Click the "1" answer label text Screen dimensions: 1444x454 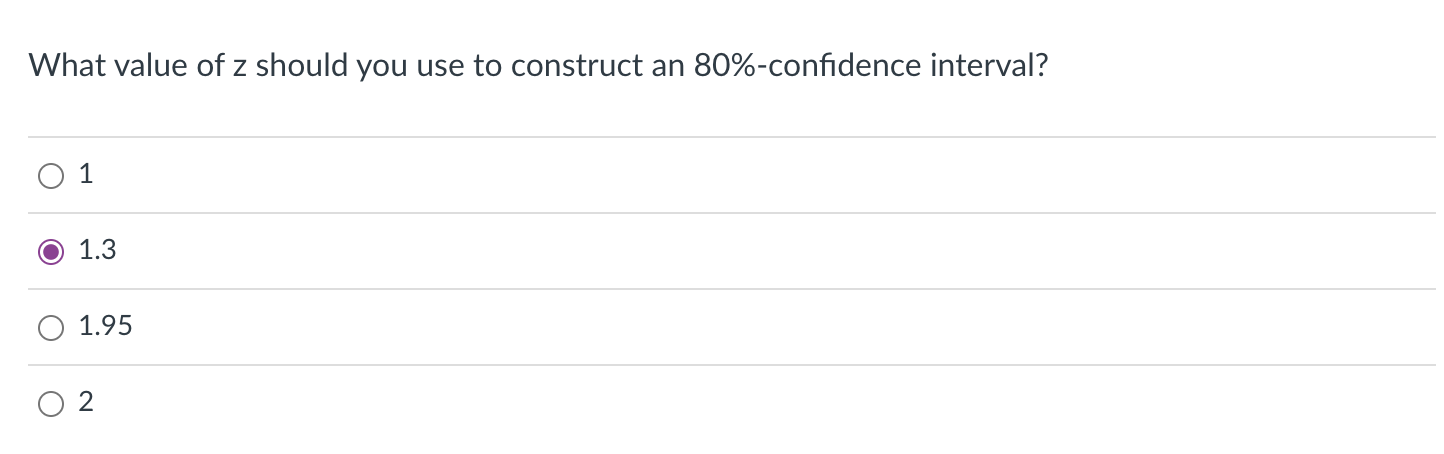coord(86,175)
